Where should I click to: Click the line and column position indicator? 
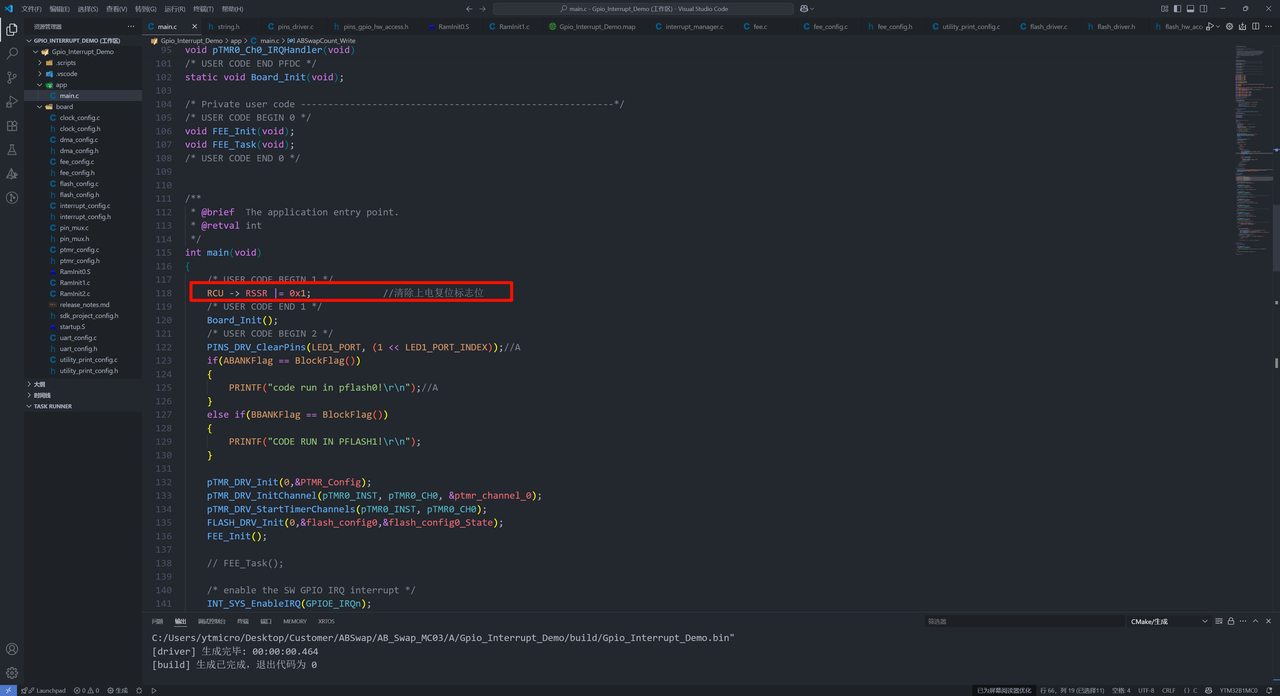coord(1073,690)
